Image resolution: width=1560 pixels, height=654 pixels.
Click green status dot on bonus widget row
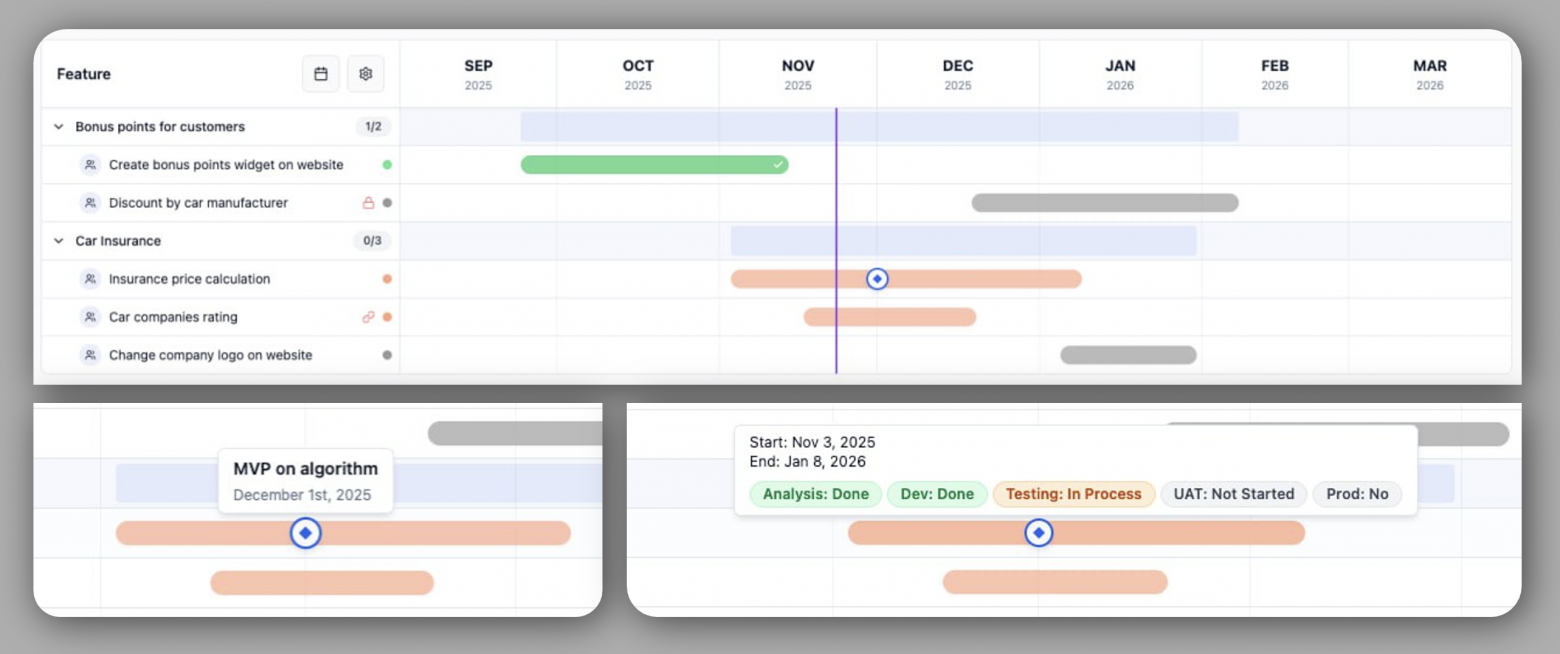click(387, 165)
